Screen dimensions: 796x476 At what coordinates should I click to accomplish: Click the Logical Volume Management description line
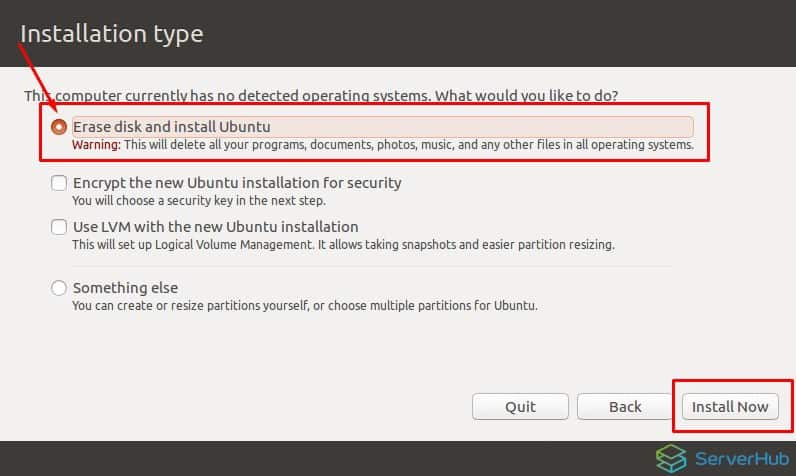click(343, 245)
